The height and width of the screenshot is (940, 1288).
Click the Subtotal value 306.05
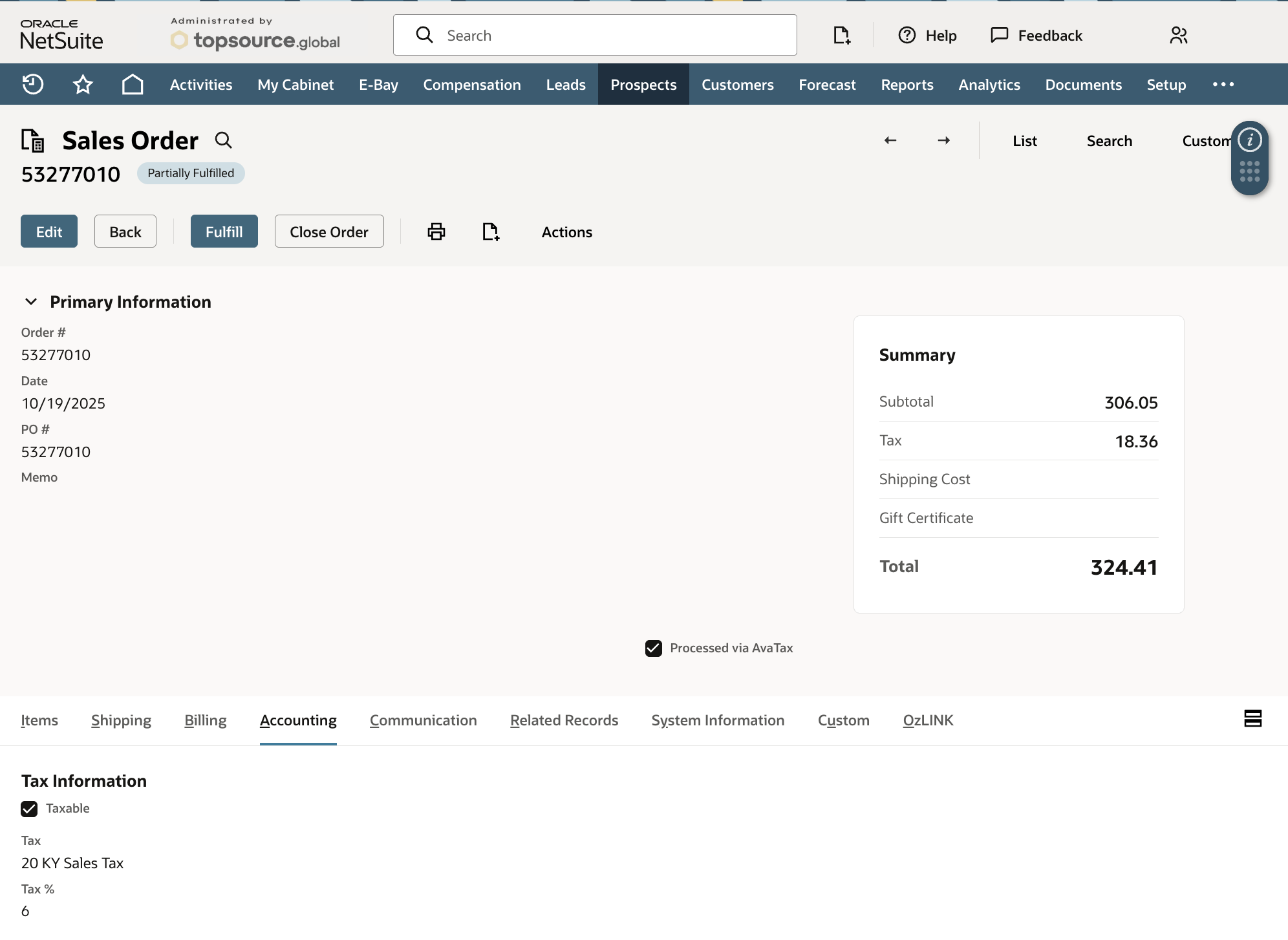tap(1131, 403)
